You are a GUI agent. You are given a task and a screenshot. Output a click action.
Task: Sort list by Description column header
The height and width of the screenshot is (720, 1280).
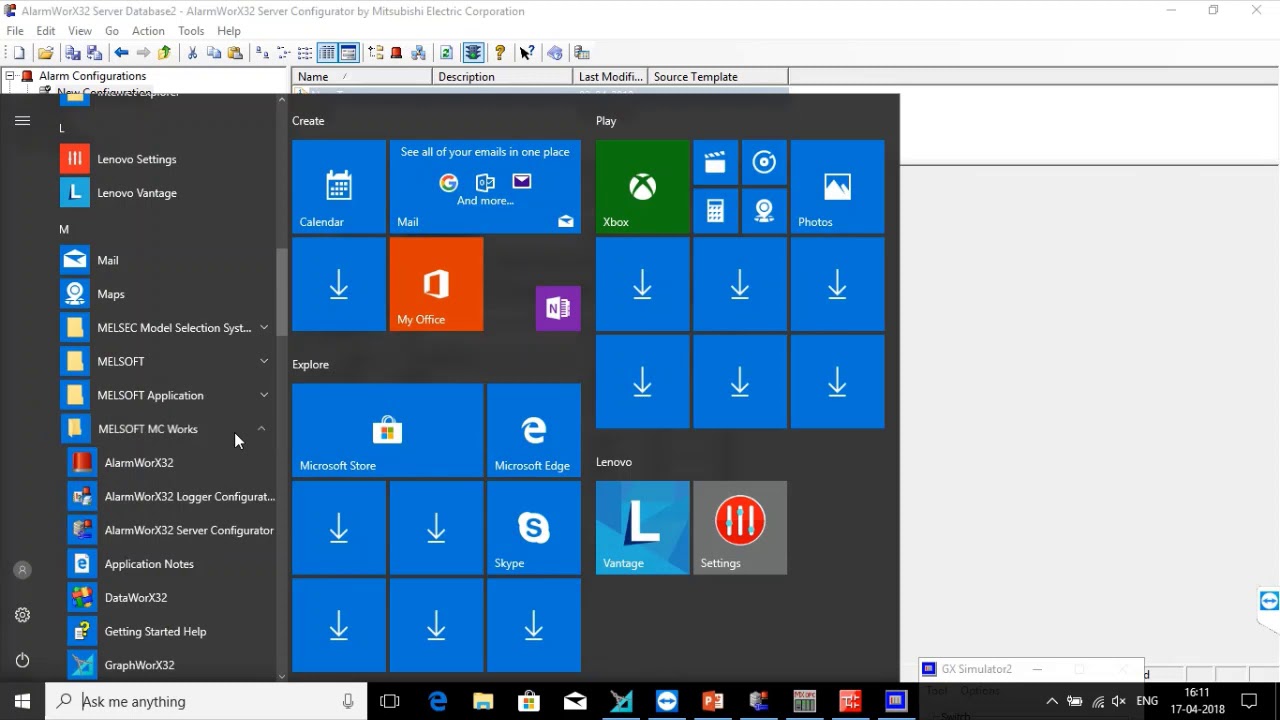[503, 77]
